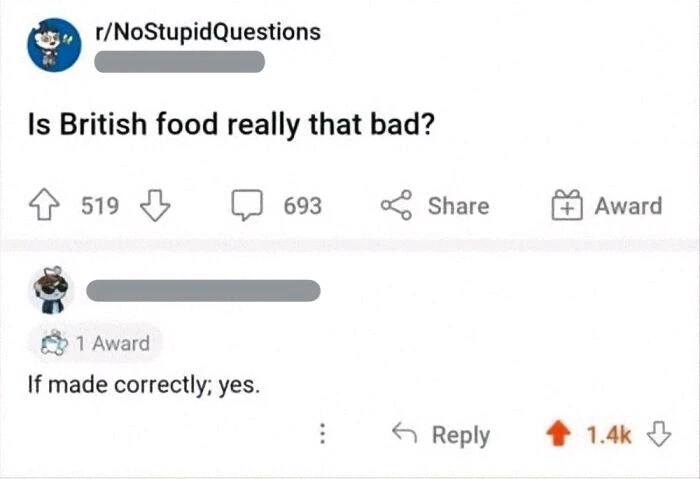Click the Share icon on the post
The width and height of the screenshot is (700, 479).
pyautogui.click(x=396, y=205)
